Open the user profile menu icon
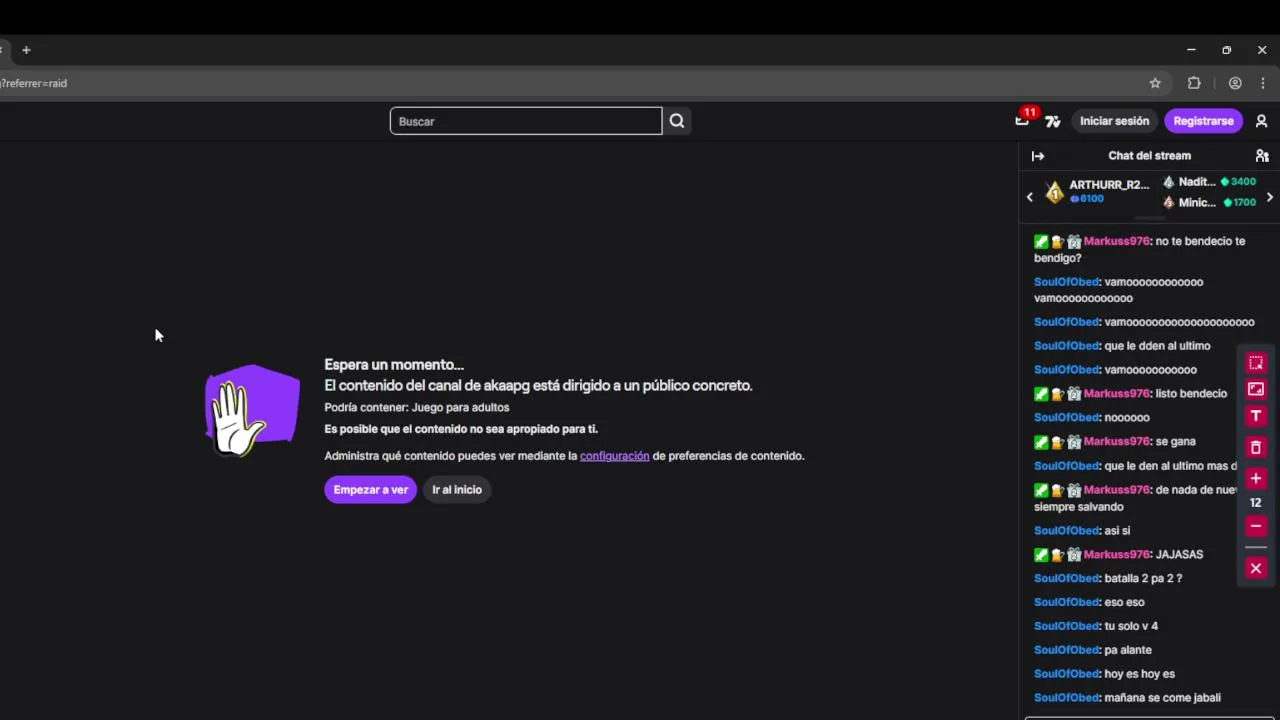This screenshot has height=720, width=1280. [1261, 121]
